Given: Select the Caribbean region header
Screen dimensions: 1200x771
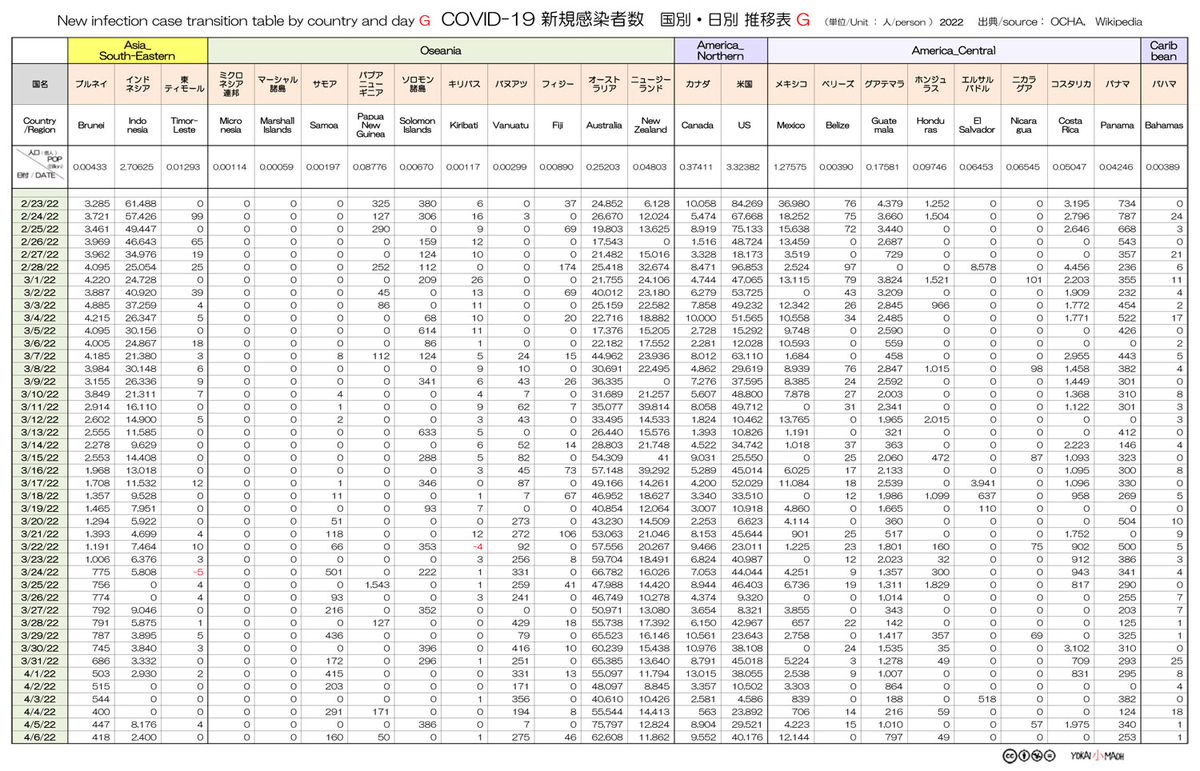Looking at the screenshot, I should click(1164, 50).
